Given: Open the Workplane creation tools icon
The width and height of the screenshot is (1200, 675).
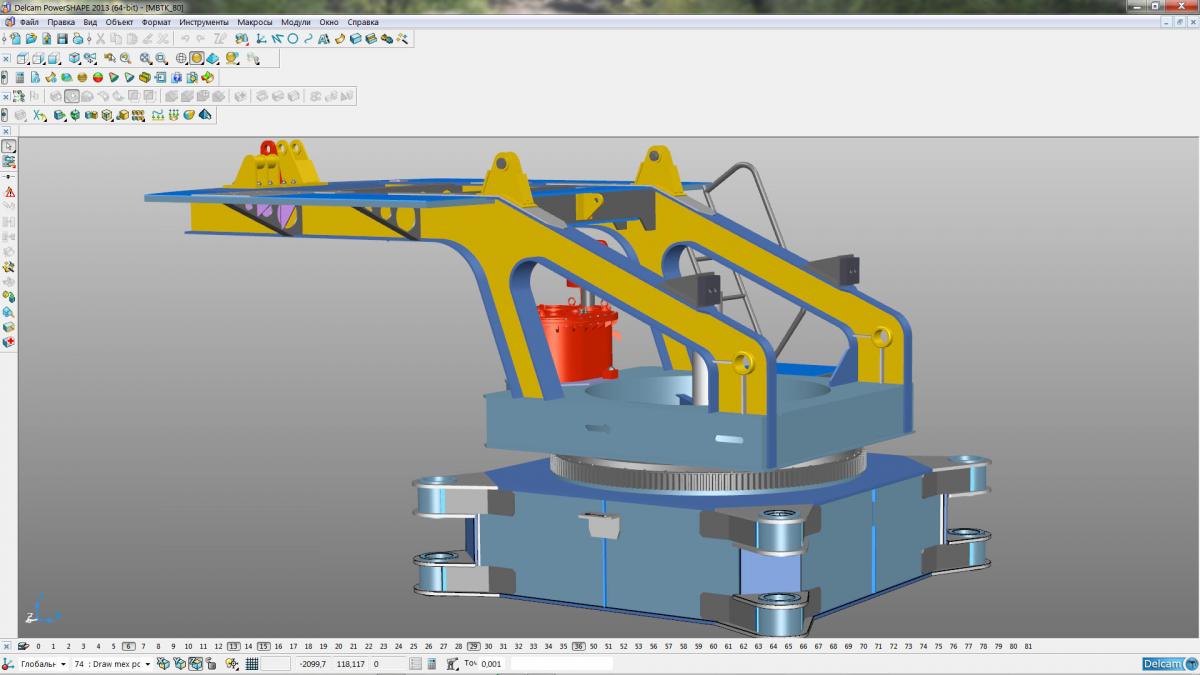Looking at the screenshot, I should 260,38.
